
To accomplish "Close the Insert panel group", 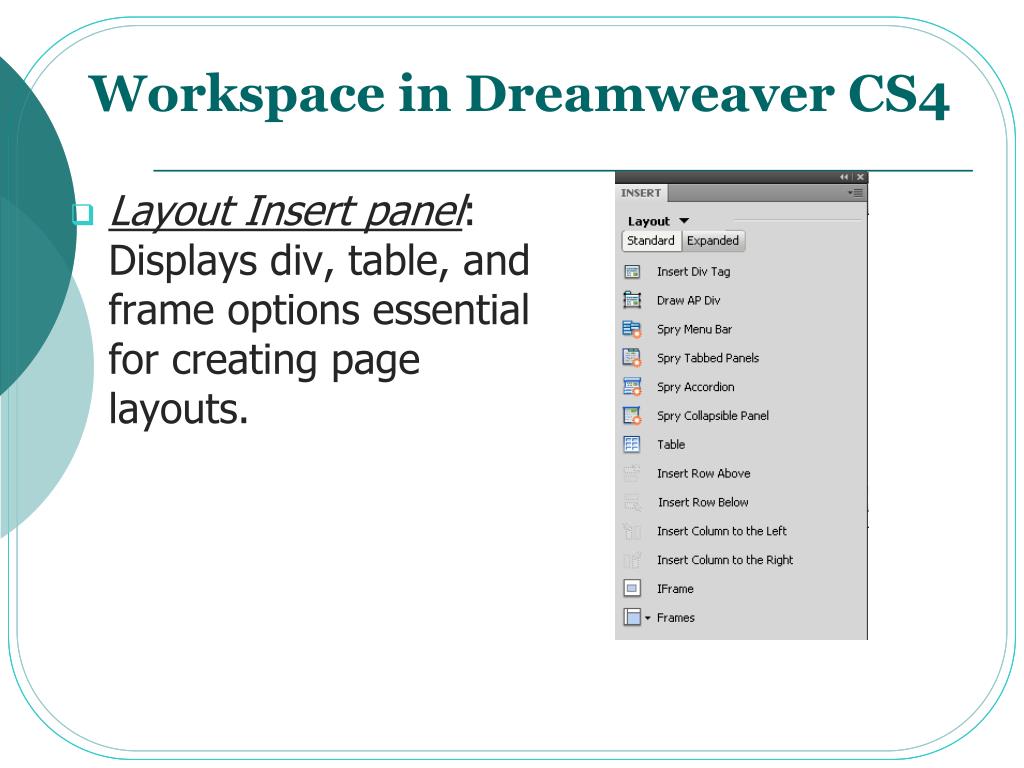I will (860, 177).
